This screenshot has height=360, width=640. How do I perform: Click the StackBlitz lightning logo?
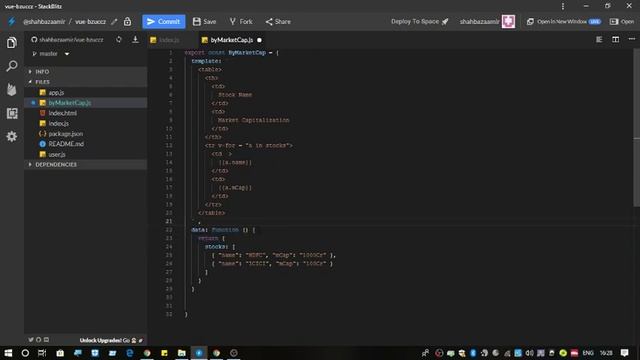[11, 21]
